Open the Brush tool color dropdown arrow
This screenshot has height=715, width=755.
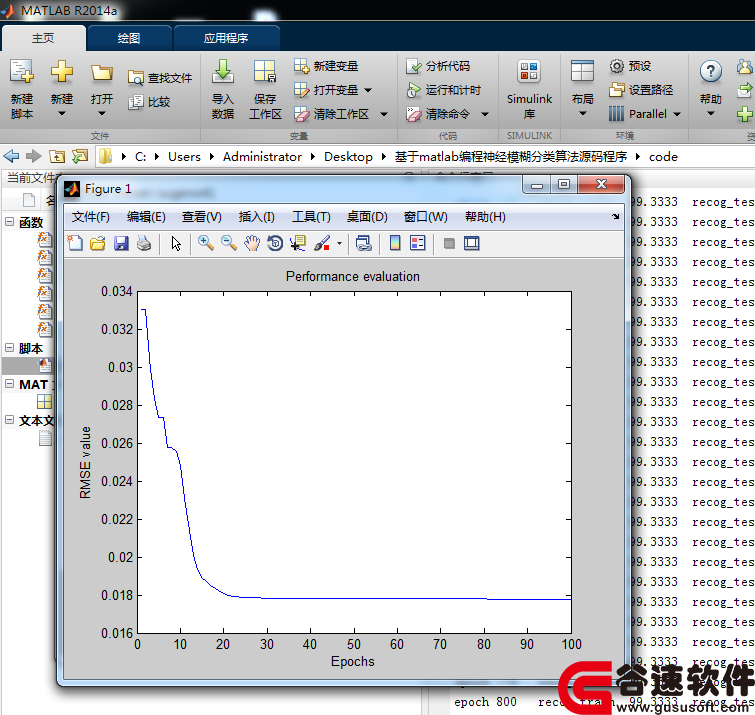[x=339, y=244]
